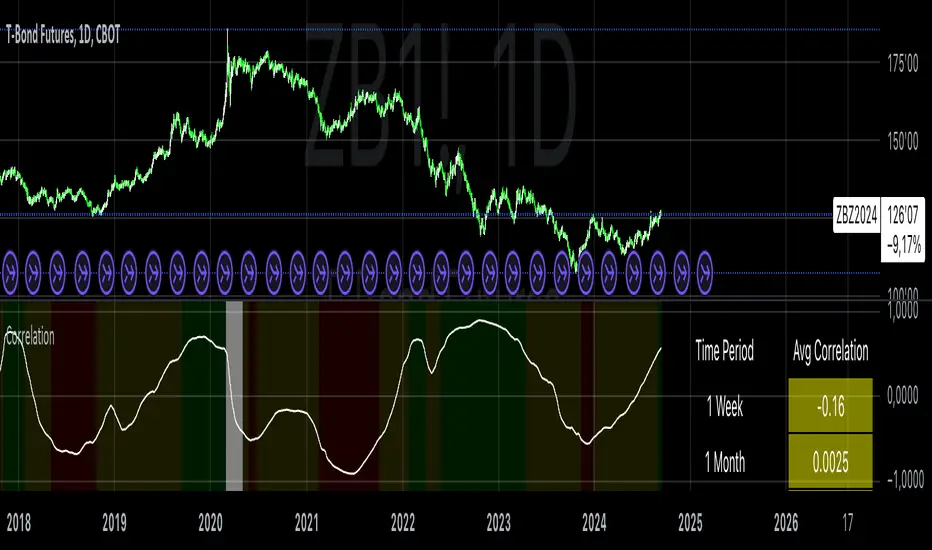Image resolution: width=932 pixels, height=550 pixels.
Task: Click the first contract rollover marker at the left edge
Action: tap(10, 273)
